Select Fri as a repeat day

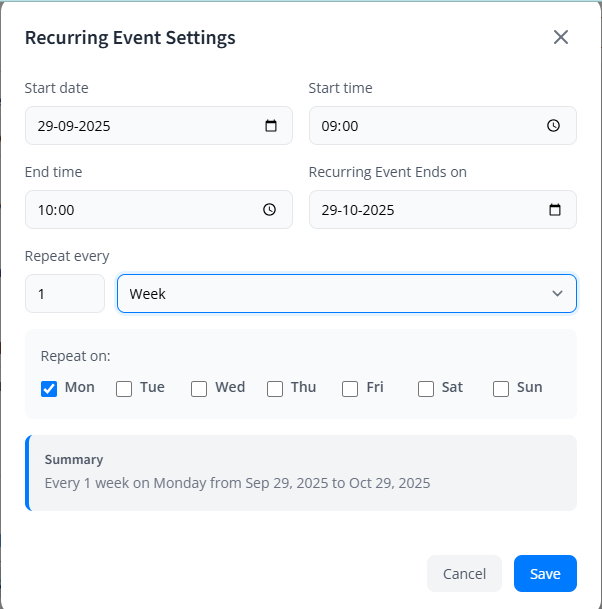(x=350, y=388)
